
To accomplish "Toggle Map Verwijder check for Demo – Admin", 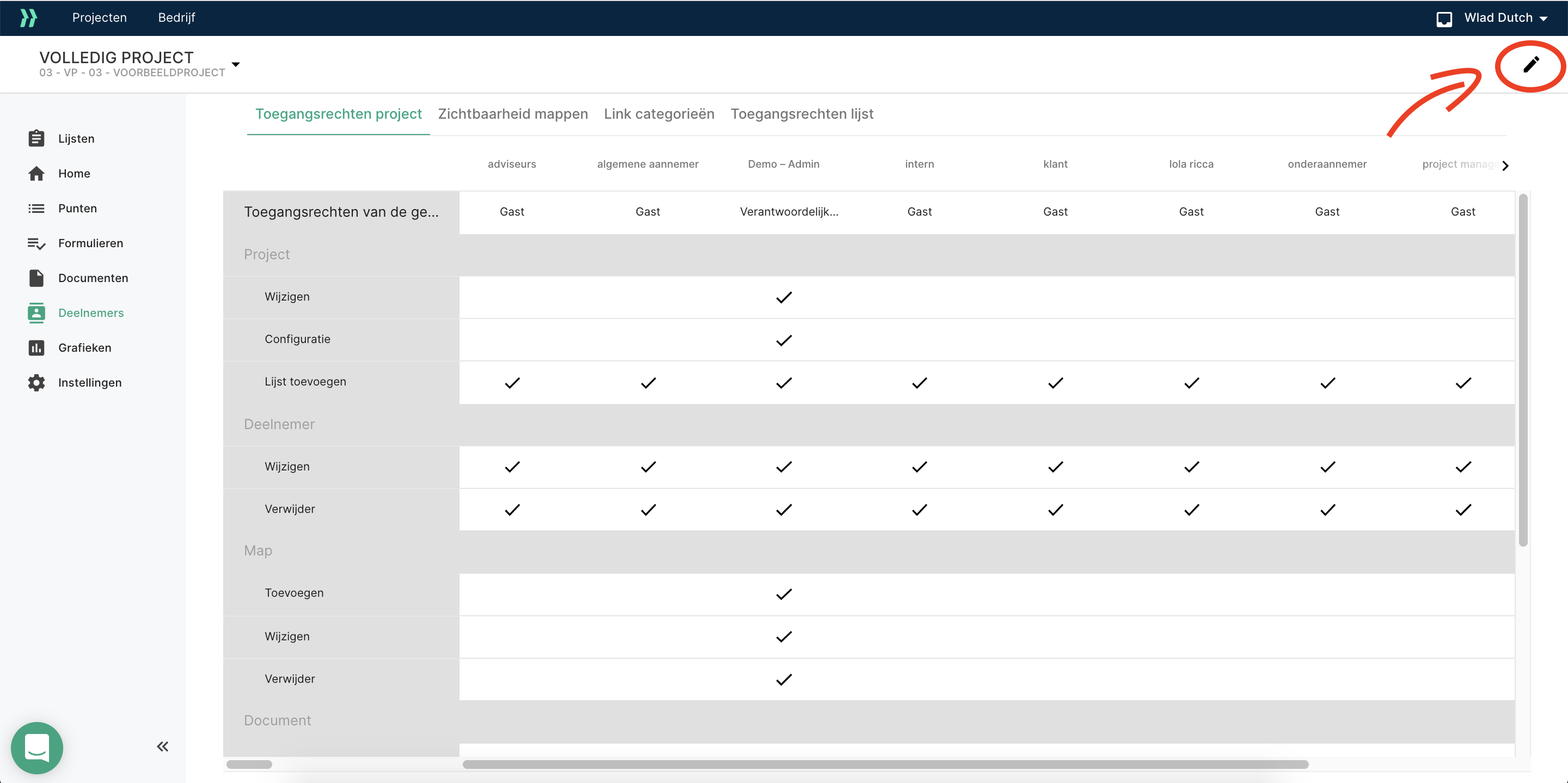I will (x=784, y=680).
